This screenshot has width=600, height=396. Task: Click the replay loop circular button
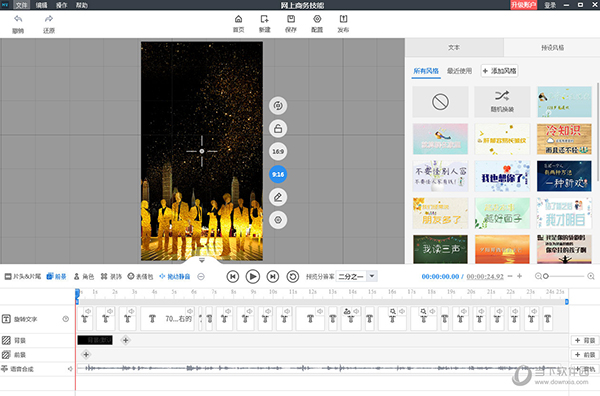coord(293,276)
